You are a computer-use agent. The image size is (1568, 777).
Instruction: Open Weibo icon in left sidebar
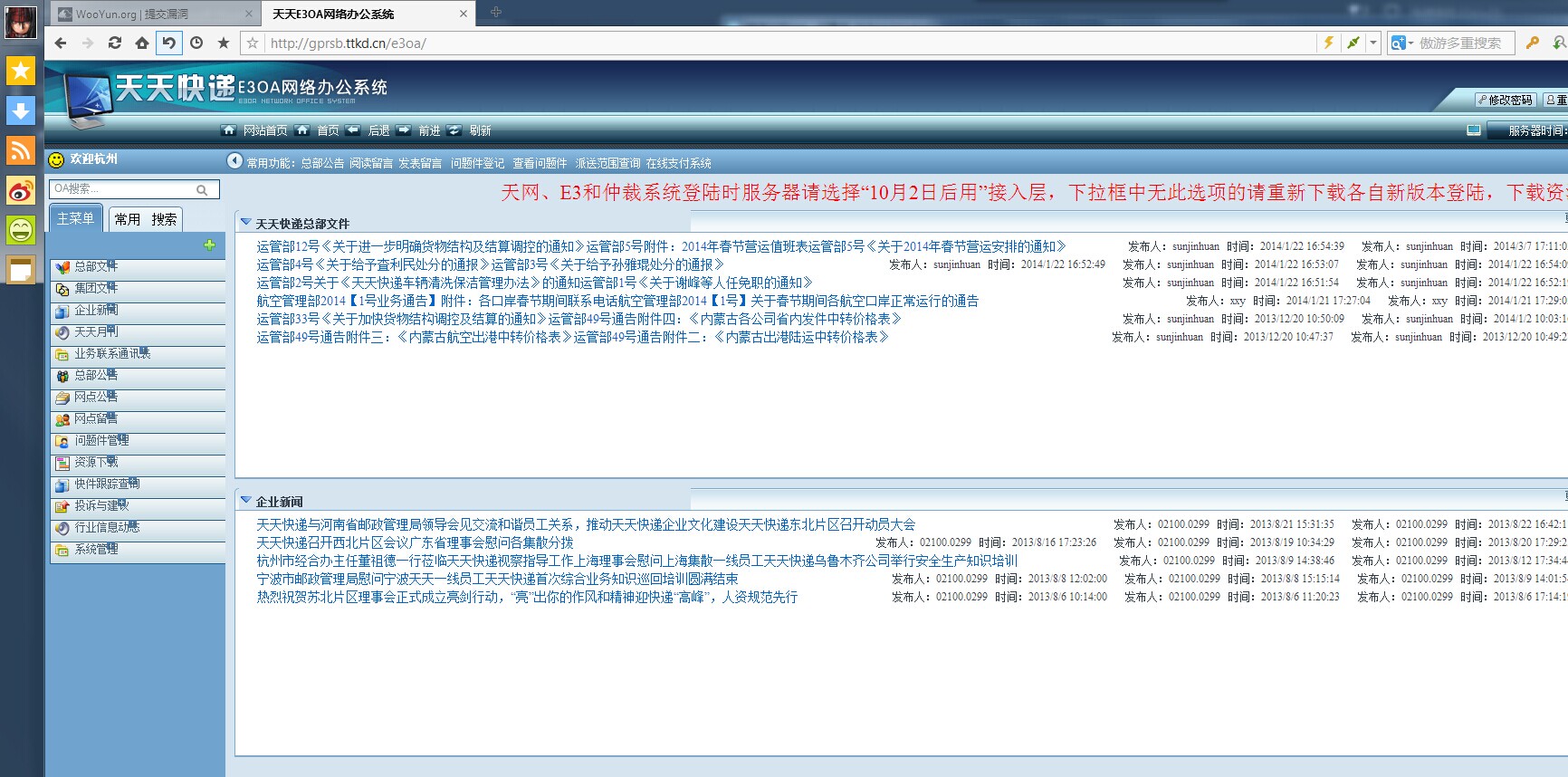[x=21, y=189]
